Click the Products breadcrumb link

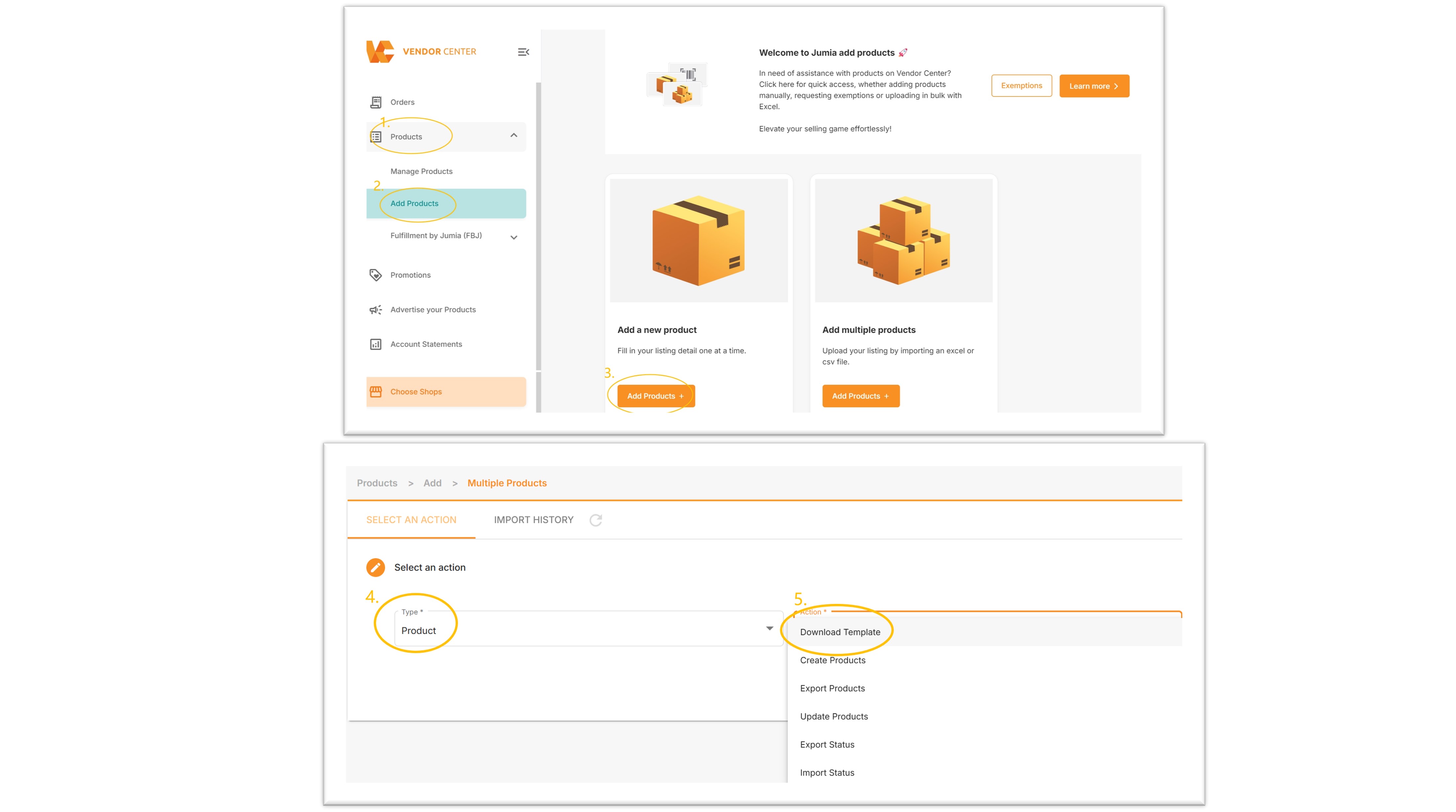(377, 483)
